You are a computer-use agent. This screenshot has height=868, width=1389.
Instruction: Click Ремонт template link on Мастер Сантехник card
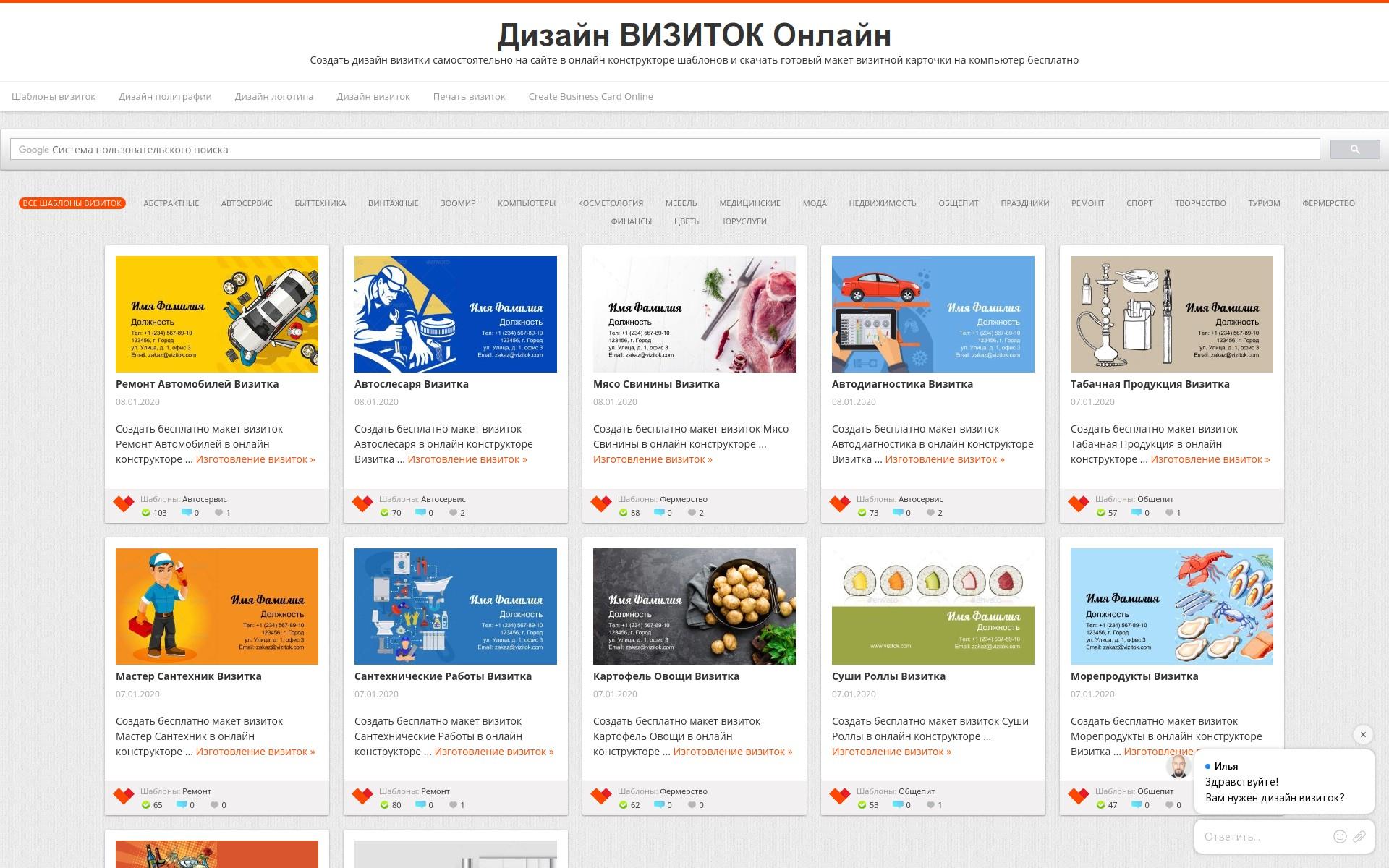[x=197, y=791]
